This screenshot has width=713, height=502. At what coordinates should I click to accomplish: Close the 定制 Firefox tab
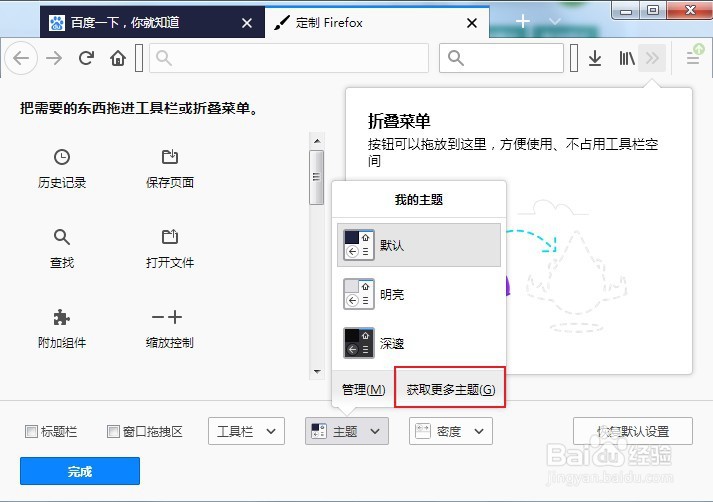472,23
